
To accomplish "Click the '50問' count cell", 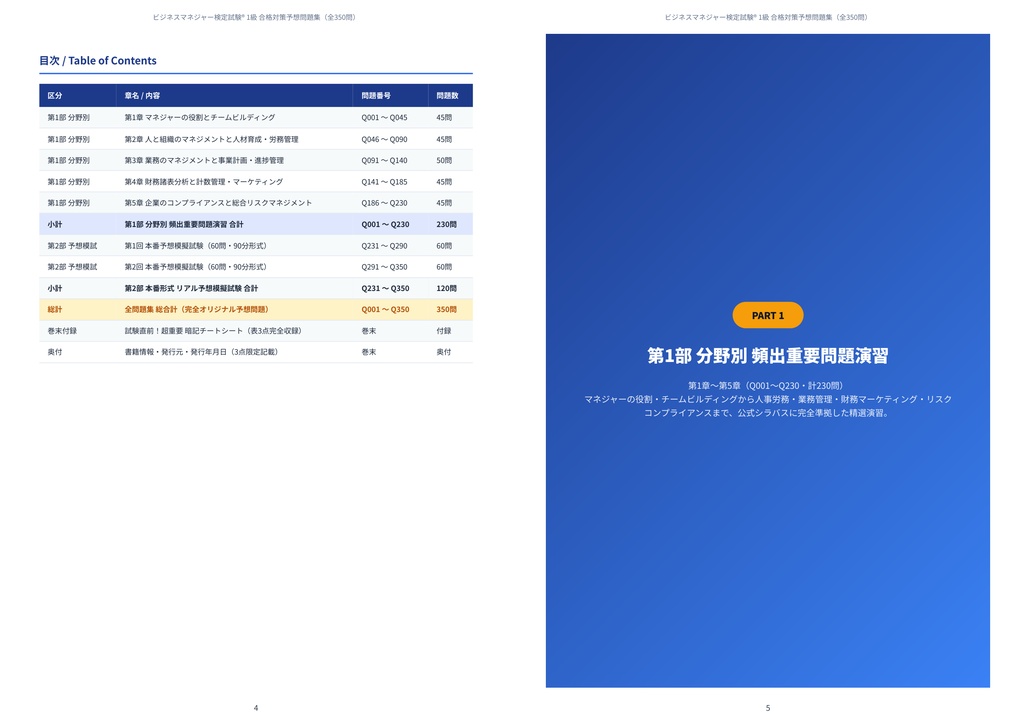I will (444, 160).
